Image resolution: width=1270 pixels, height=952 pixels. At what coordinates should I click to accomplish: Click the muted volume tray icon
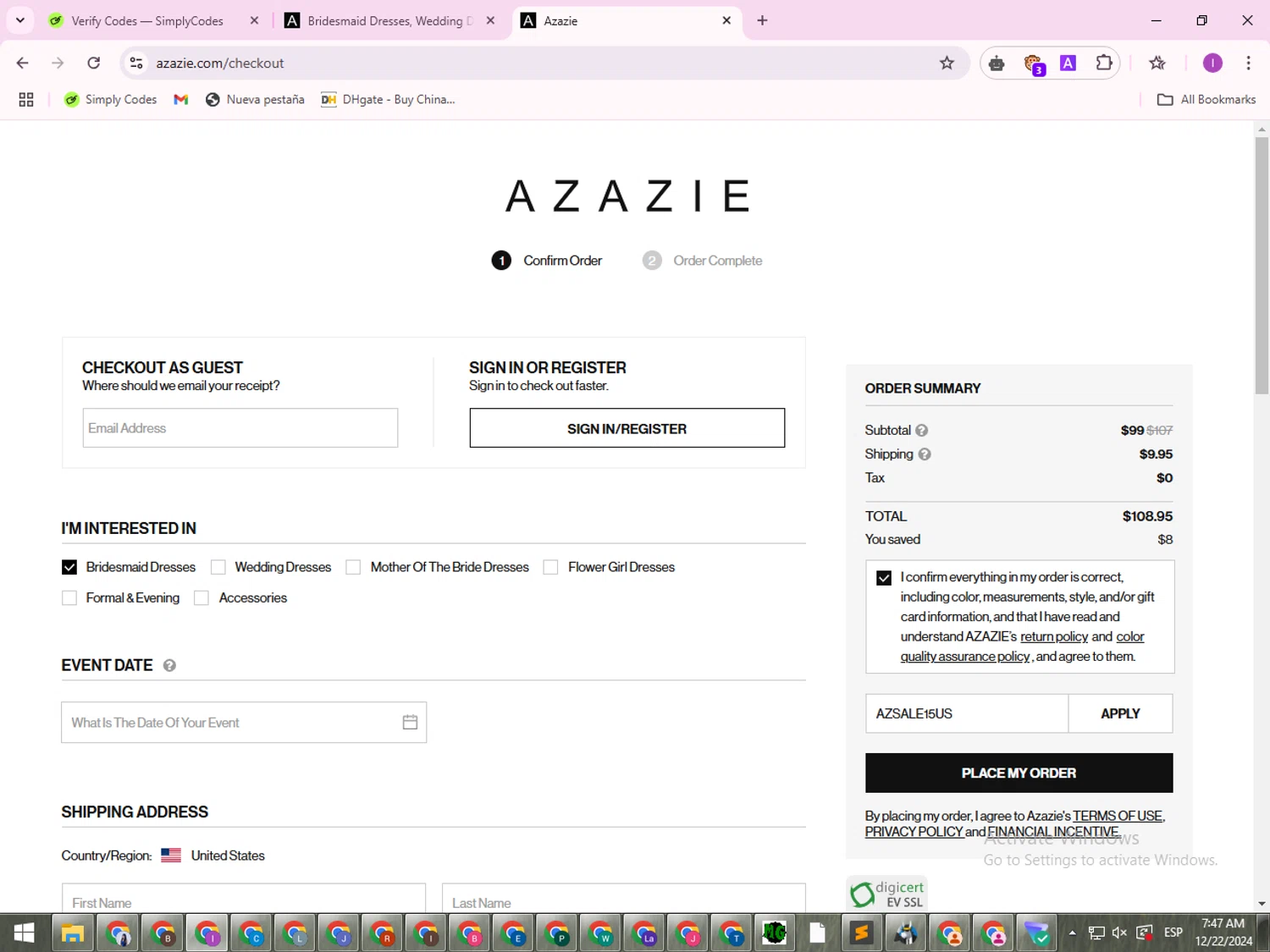tap(1119, 933)
